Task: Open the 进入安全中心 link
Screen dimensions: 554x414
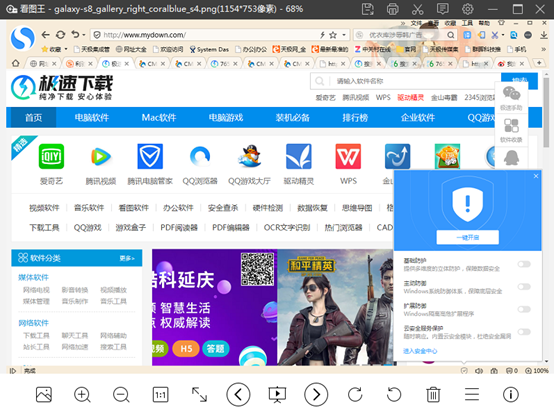Action: (x=420, y=351)
